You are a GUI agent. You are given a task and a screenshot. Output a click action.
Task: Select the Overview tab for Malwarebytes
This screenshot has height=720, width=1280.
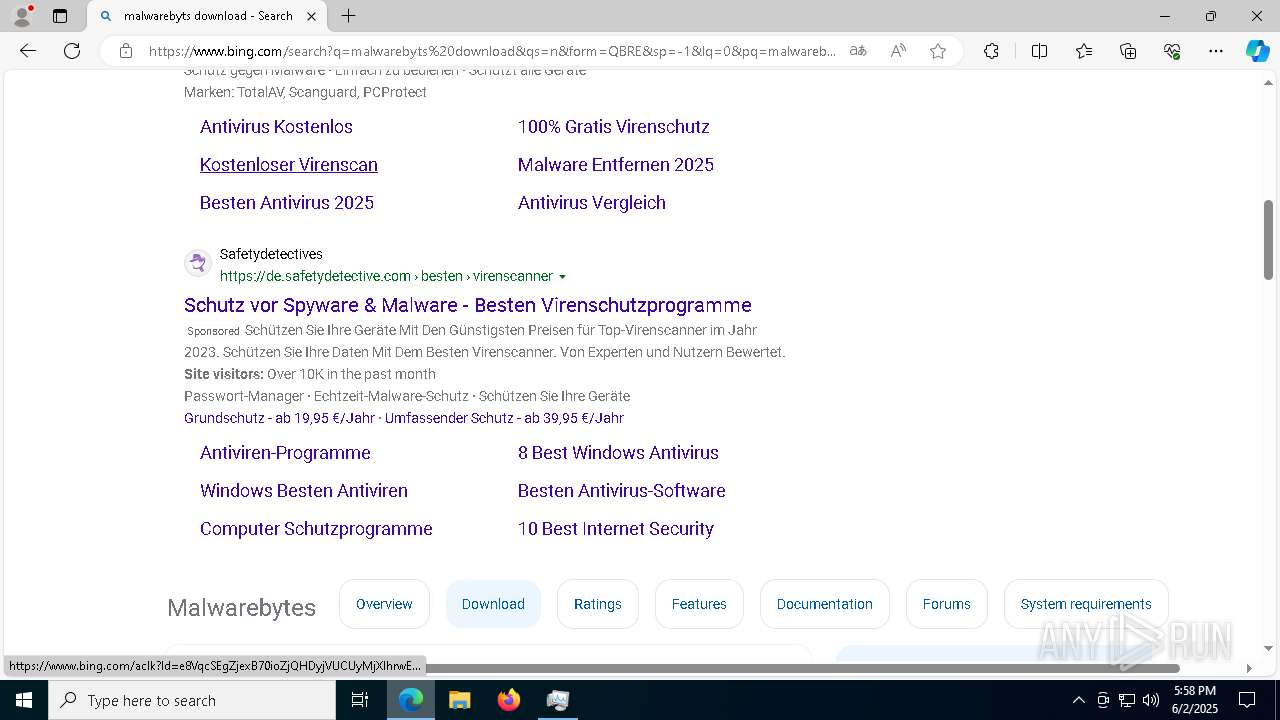[384, 604]
